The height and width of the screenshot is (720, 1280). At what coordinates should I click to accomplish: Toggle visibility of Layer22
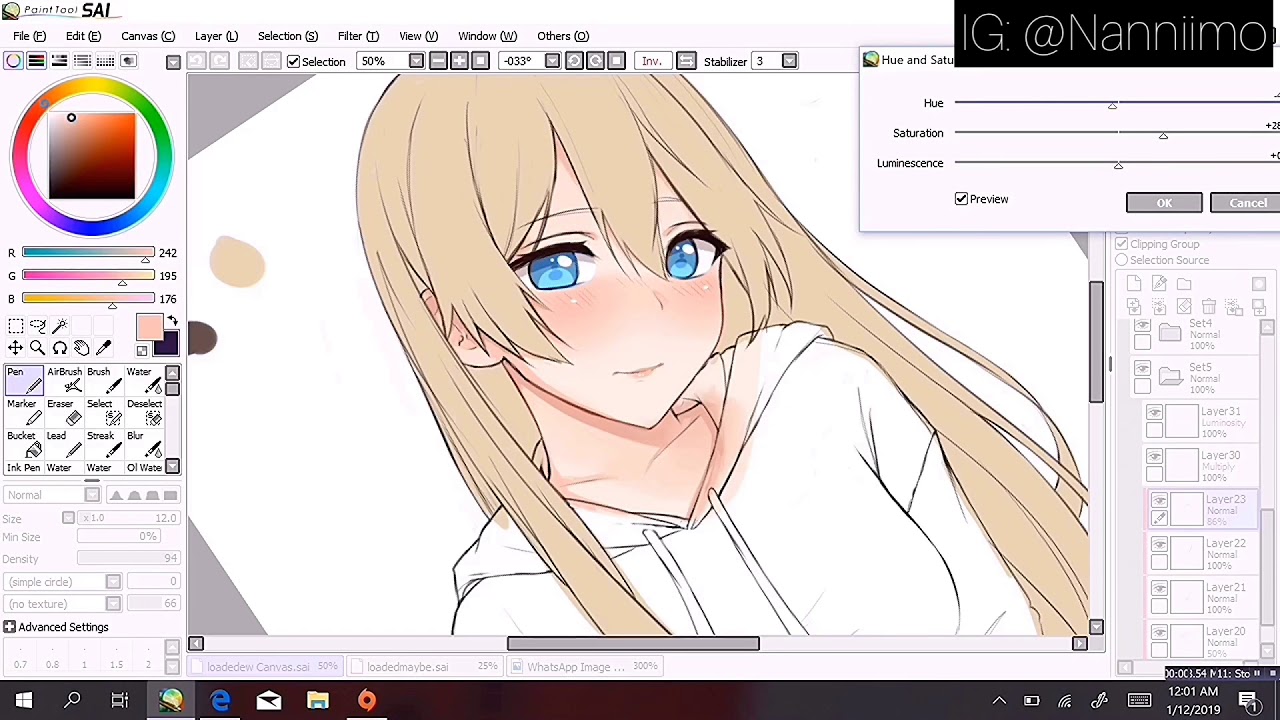coord(1159,545)
